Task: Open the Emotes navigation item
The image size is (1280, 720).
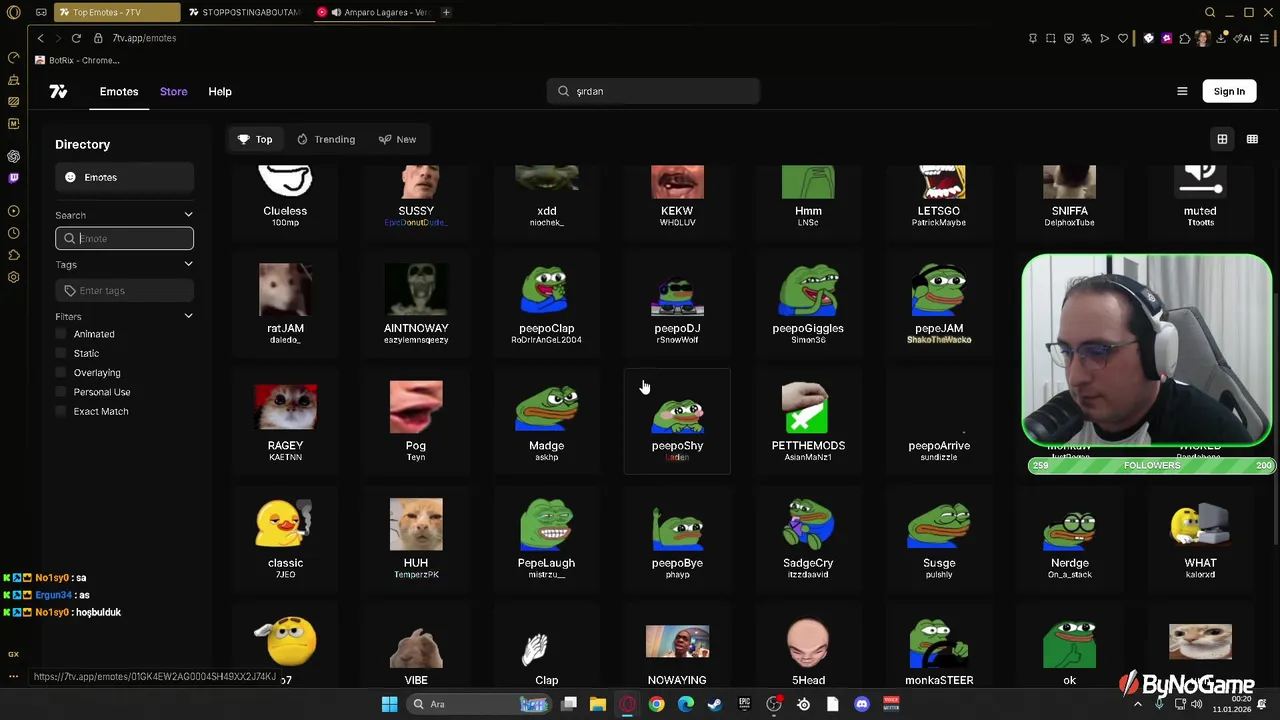Action: click(119, 91)
